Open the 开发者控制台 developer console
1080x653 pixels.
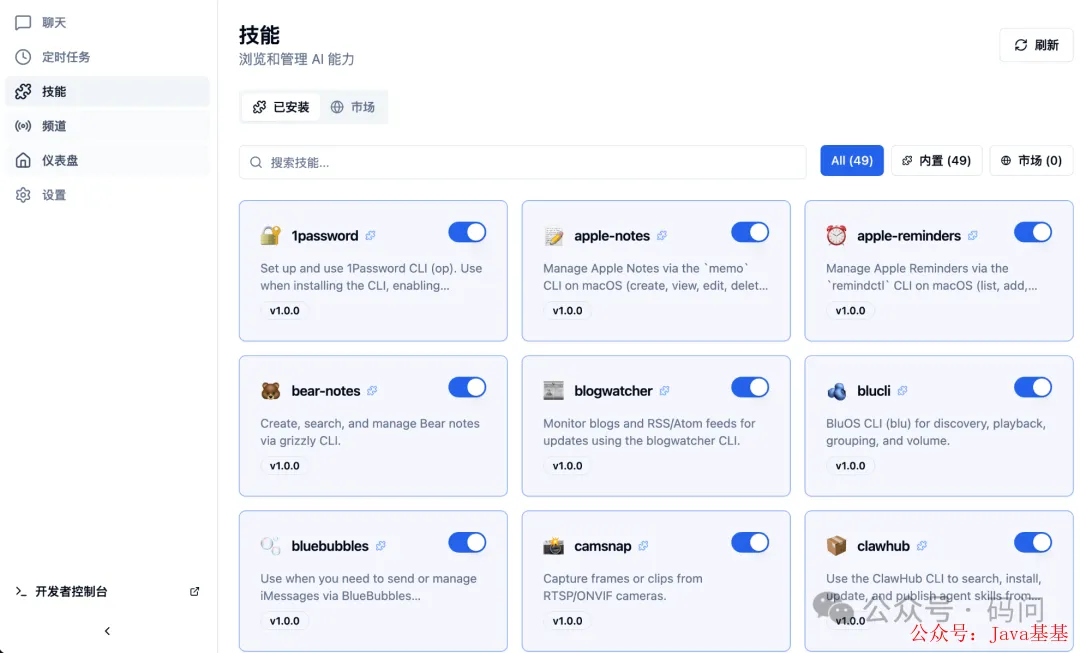107,592
